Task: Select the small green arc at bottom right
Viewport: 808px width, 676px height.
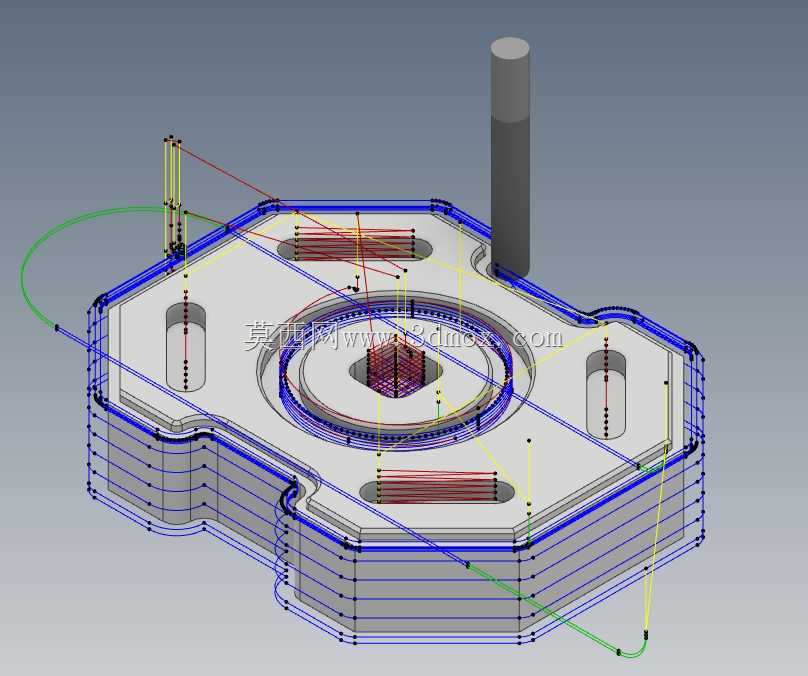Action: coord(633,648)
